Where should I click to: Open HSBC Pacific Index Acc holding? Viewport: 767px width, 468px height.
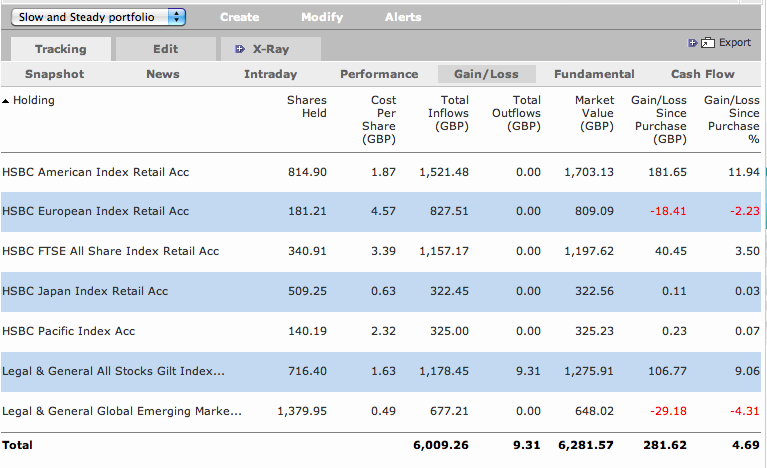(x=68, y=331)
